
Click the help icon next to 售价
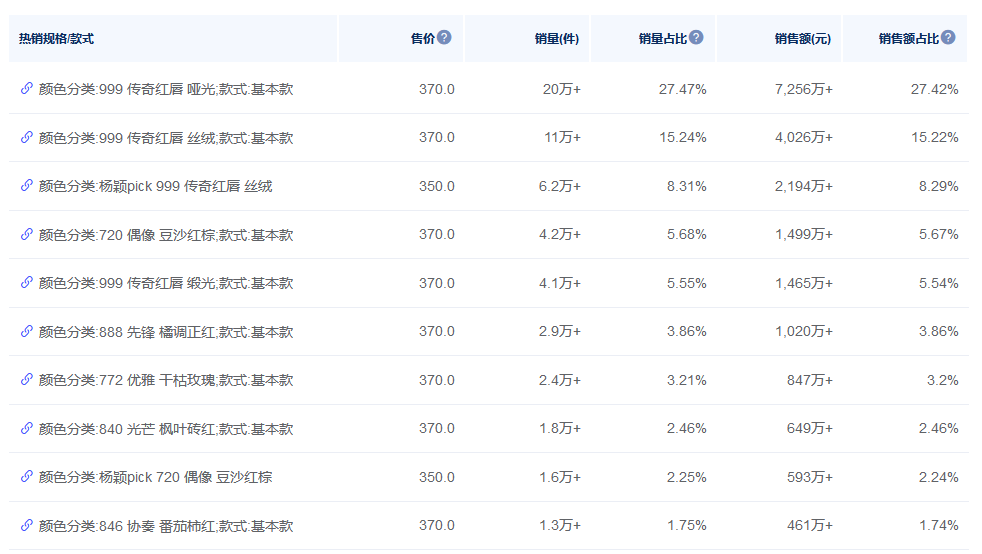coord(444,38)
